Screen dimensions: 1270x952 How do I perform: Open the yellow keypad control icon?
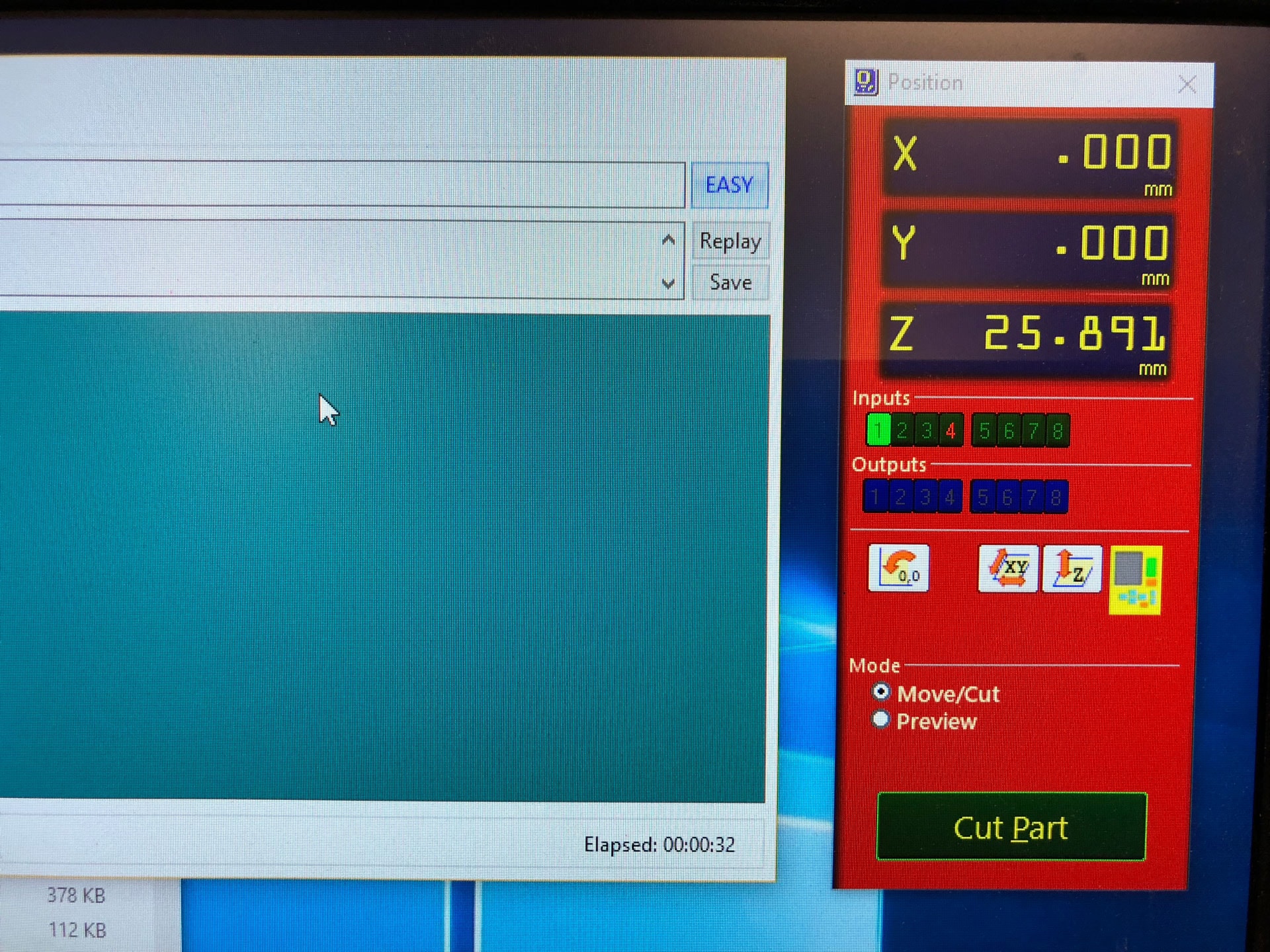click(x=1135, y=580)
